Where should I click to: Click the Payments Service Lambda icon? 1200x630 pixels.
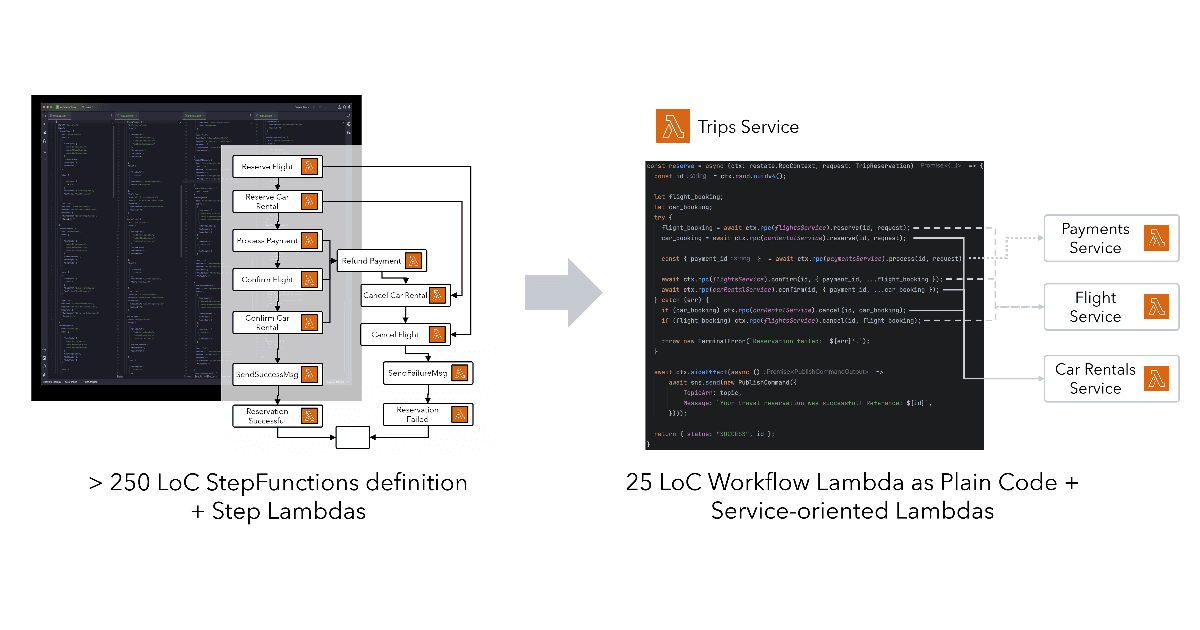[1157, 238]
